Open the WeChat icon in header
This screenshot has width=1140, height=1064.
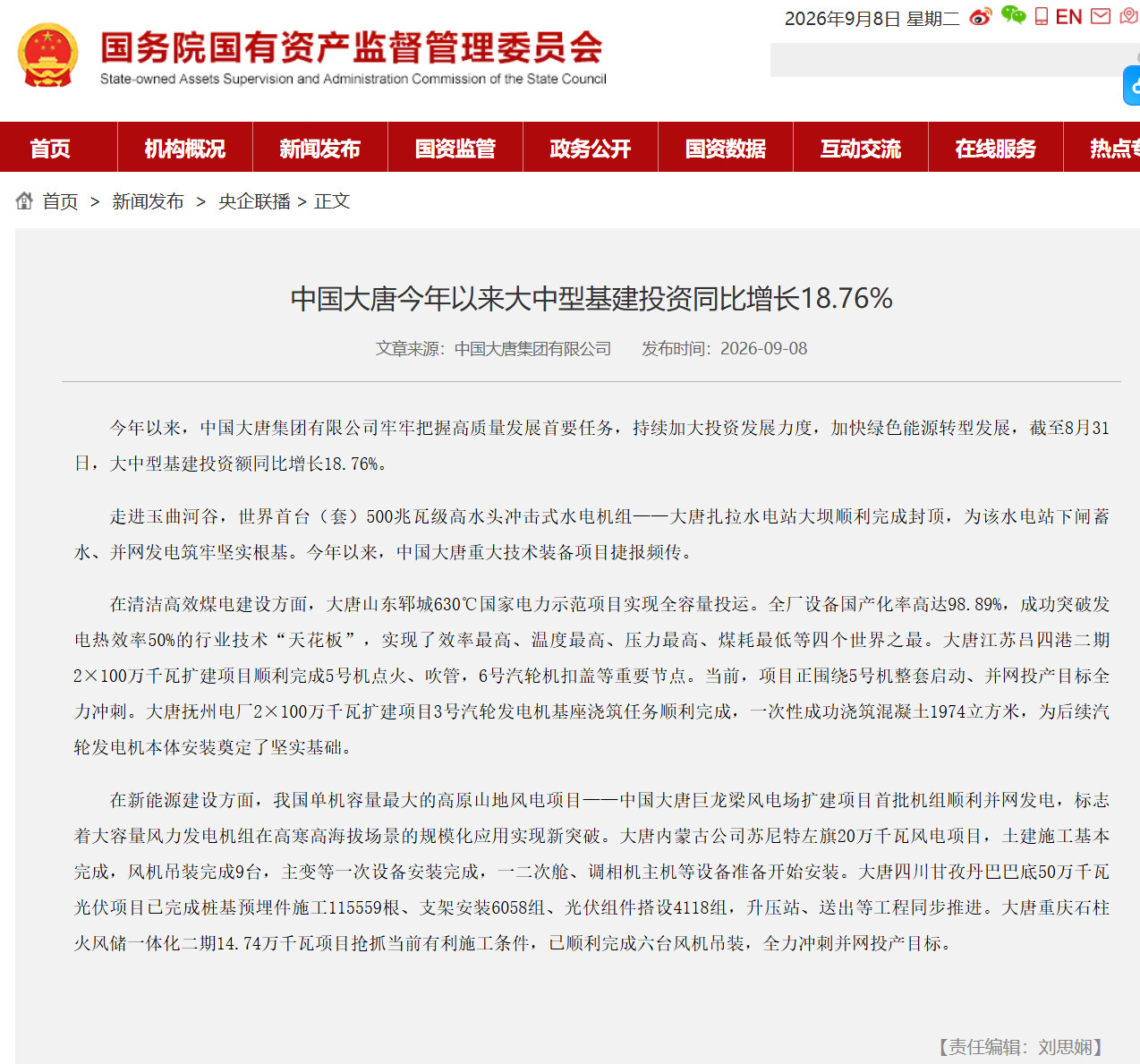(1013, 15)
